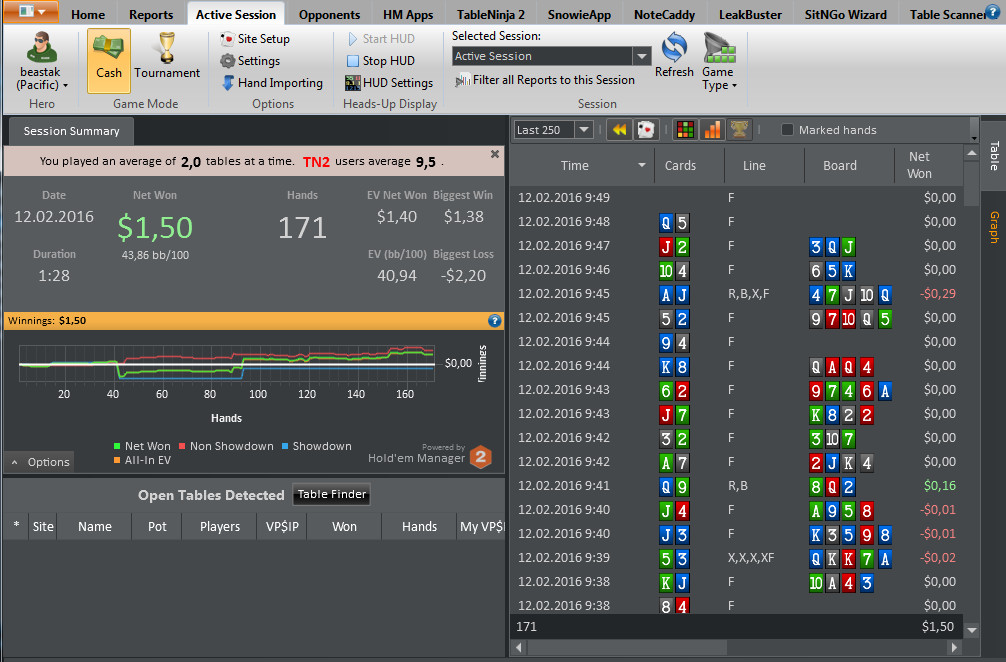Click the yellow rewind replay icon

tap(619, 130)
